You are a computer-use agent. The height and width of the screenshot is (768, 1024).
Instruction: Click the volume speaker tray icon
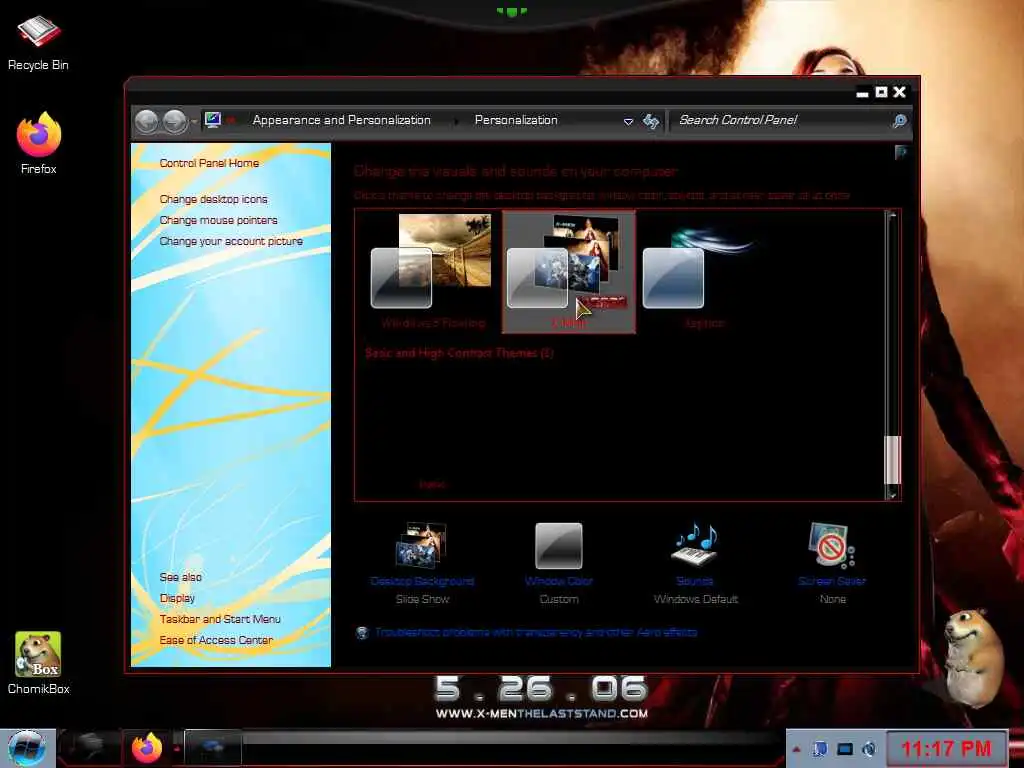coord(869,749)
